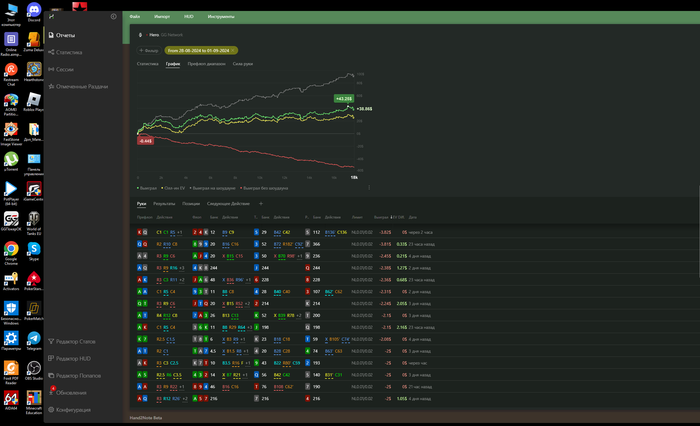This screenshot has height=426, width=700.
Task: Open AIDA64 desktop shortcut
Action: [x=11, y=400]
